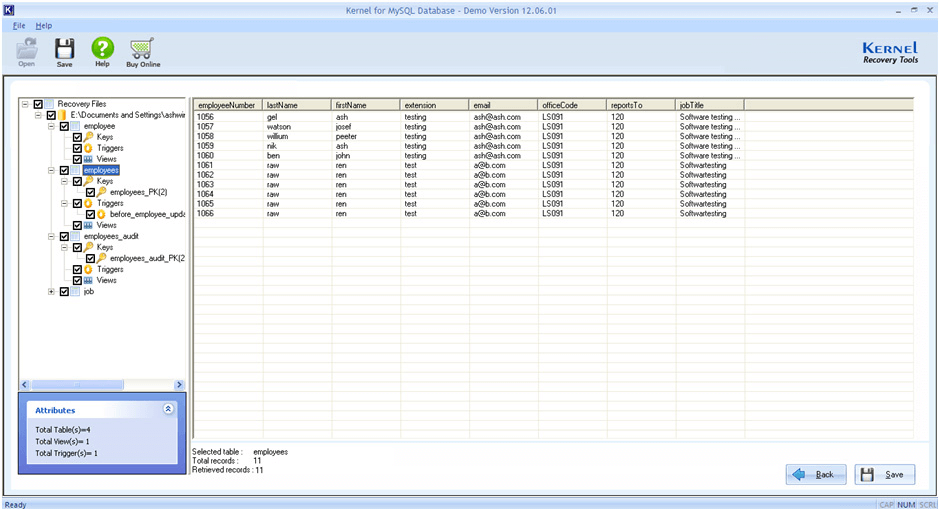
Task: Click trigger icon of before_employee_upd
Action: point(101,214)
